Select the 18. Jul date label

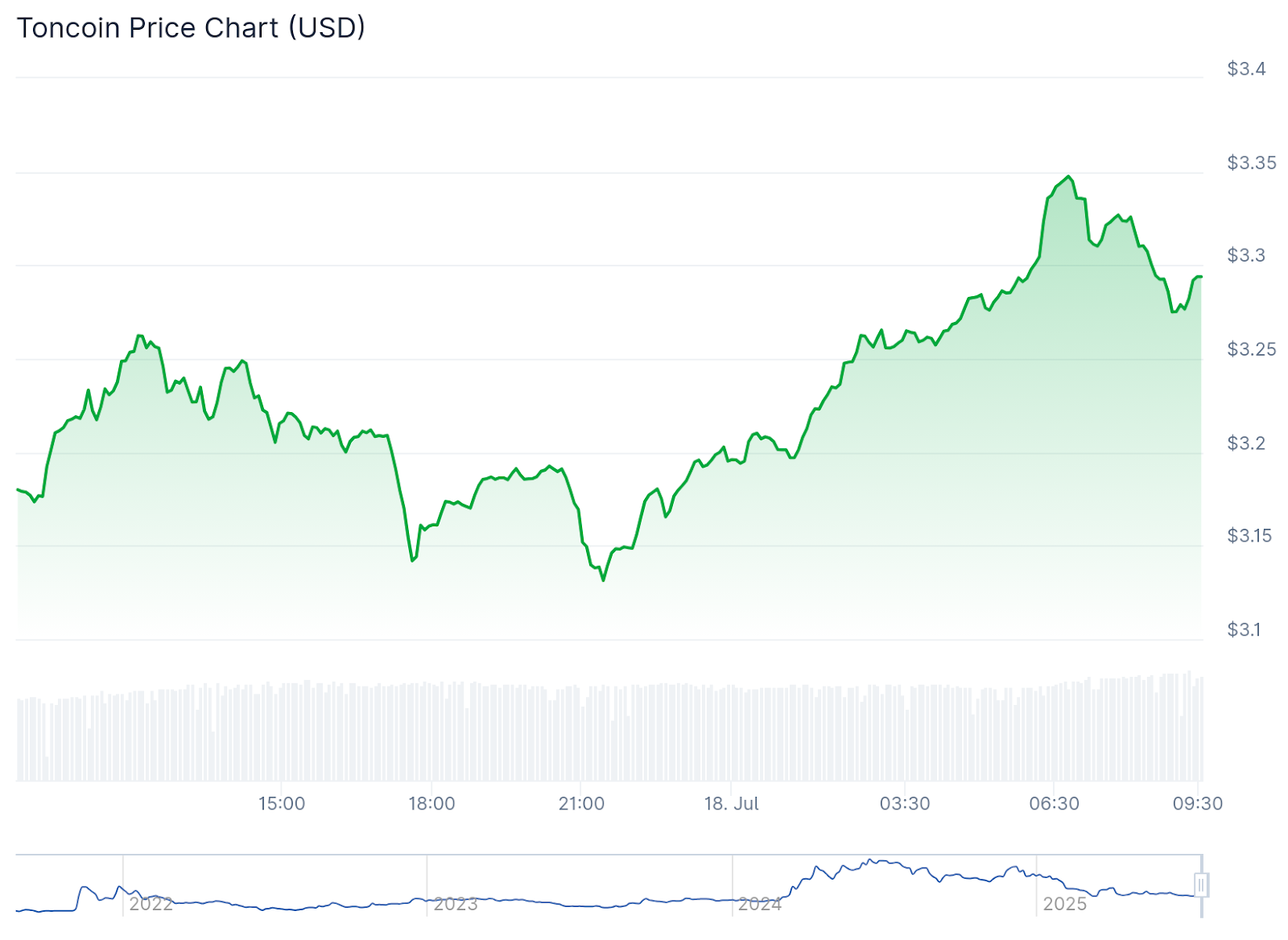[x=731, y=803]
